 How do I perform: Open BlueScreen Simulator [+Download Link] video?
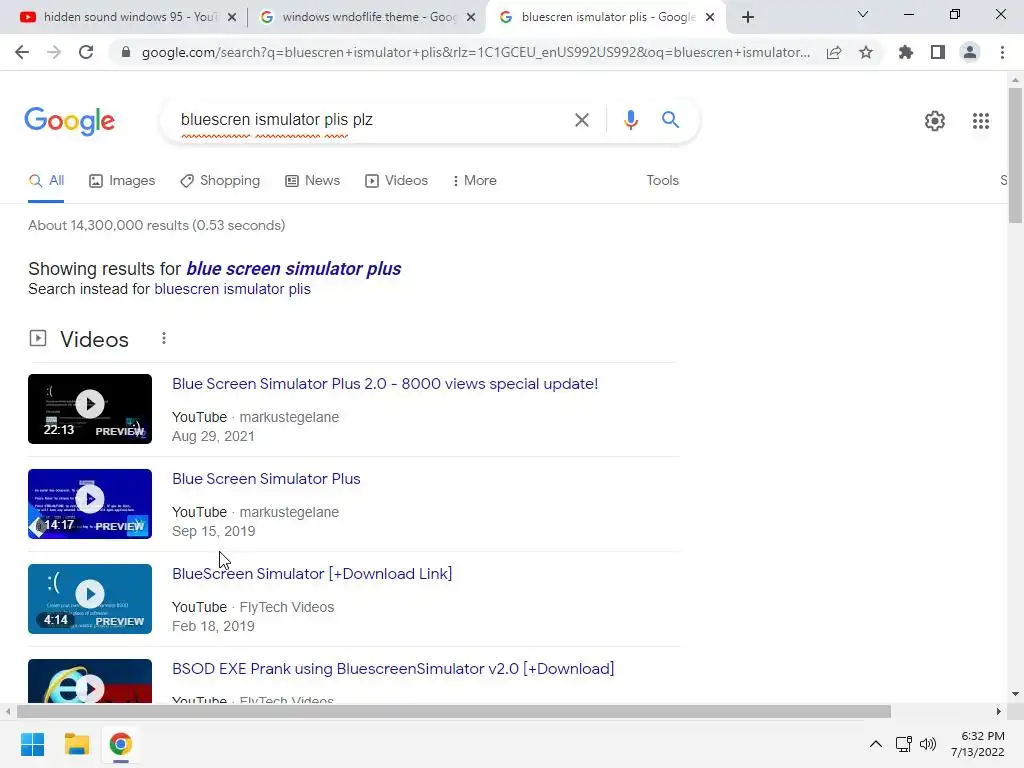tap(312, 574)
